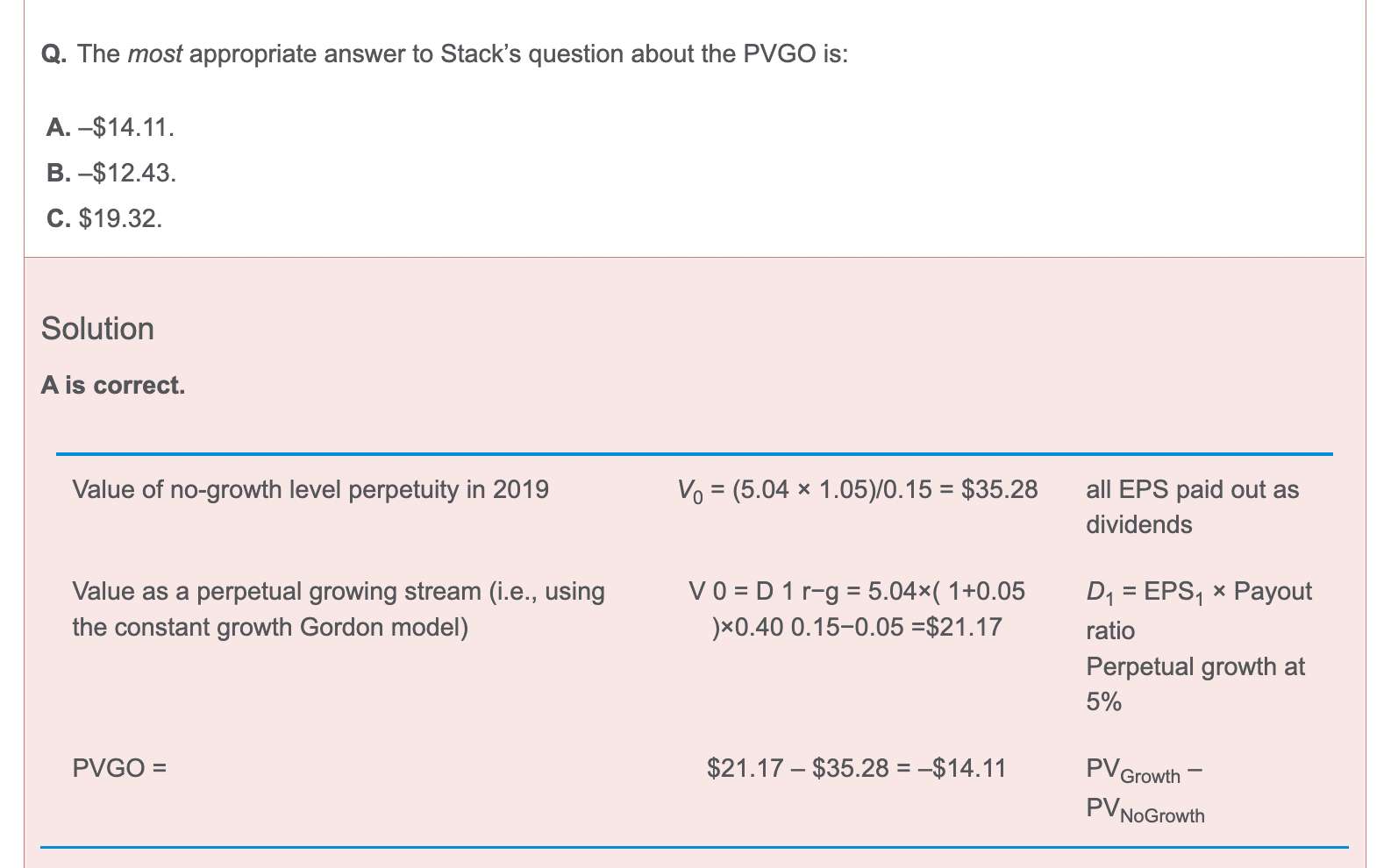Click the italic word 'most' in question
The width and height of the screenshot is (1398, 868).
[154, 54]
